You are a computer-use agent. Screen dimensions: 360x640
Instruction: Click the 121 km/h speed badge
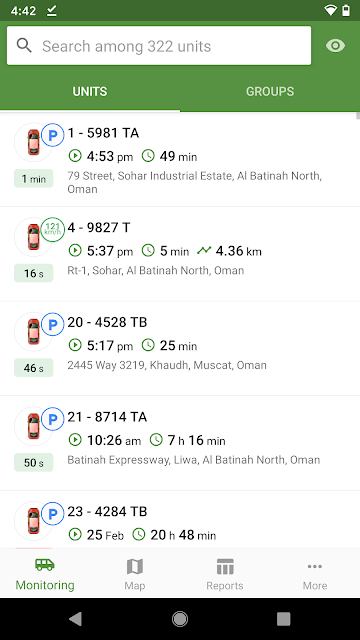(x=53, y=229)
